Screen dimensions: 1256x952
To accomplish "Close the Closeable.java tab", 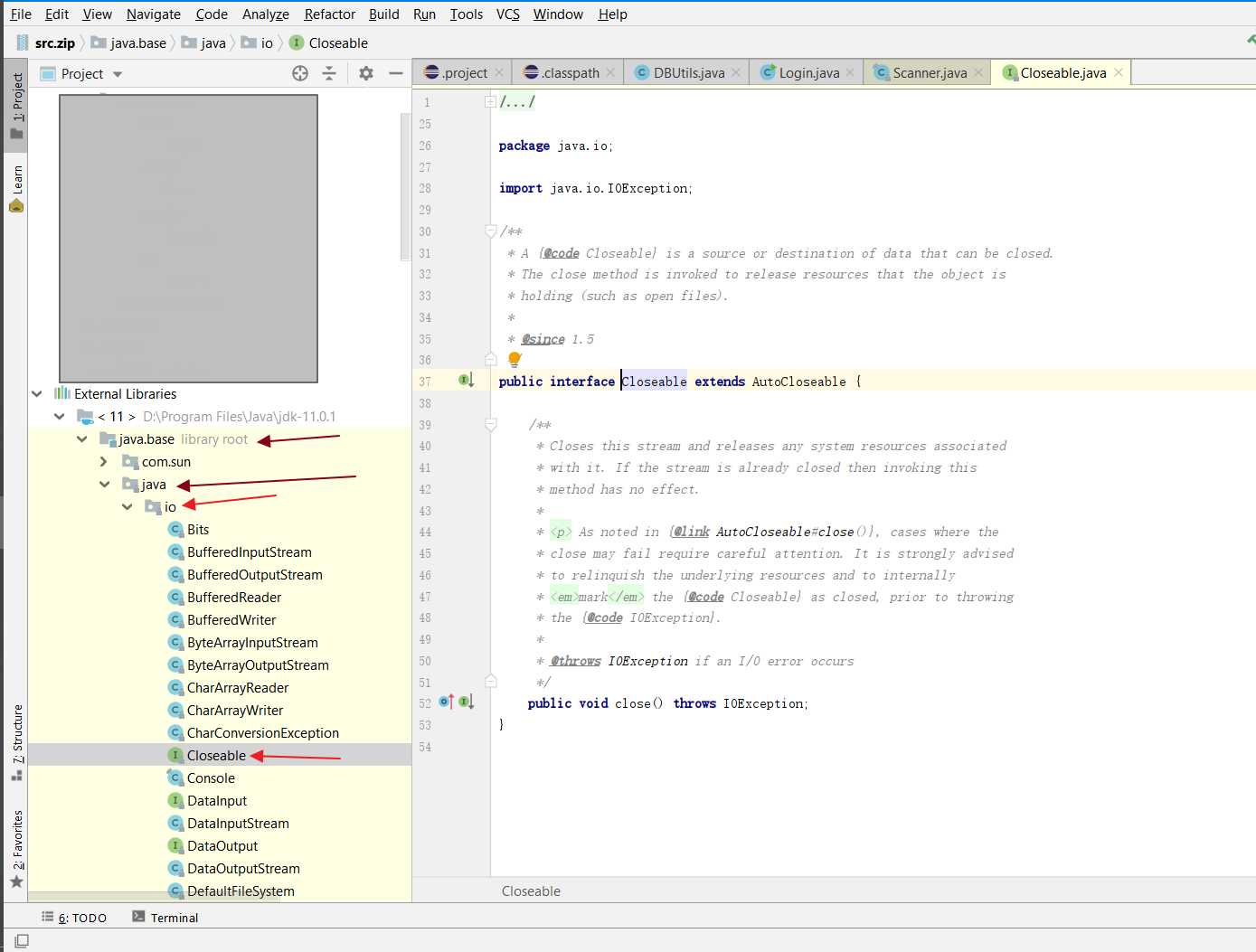I will 1119,72.
